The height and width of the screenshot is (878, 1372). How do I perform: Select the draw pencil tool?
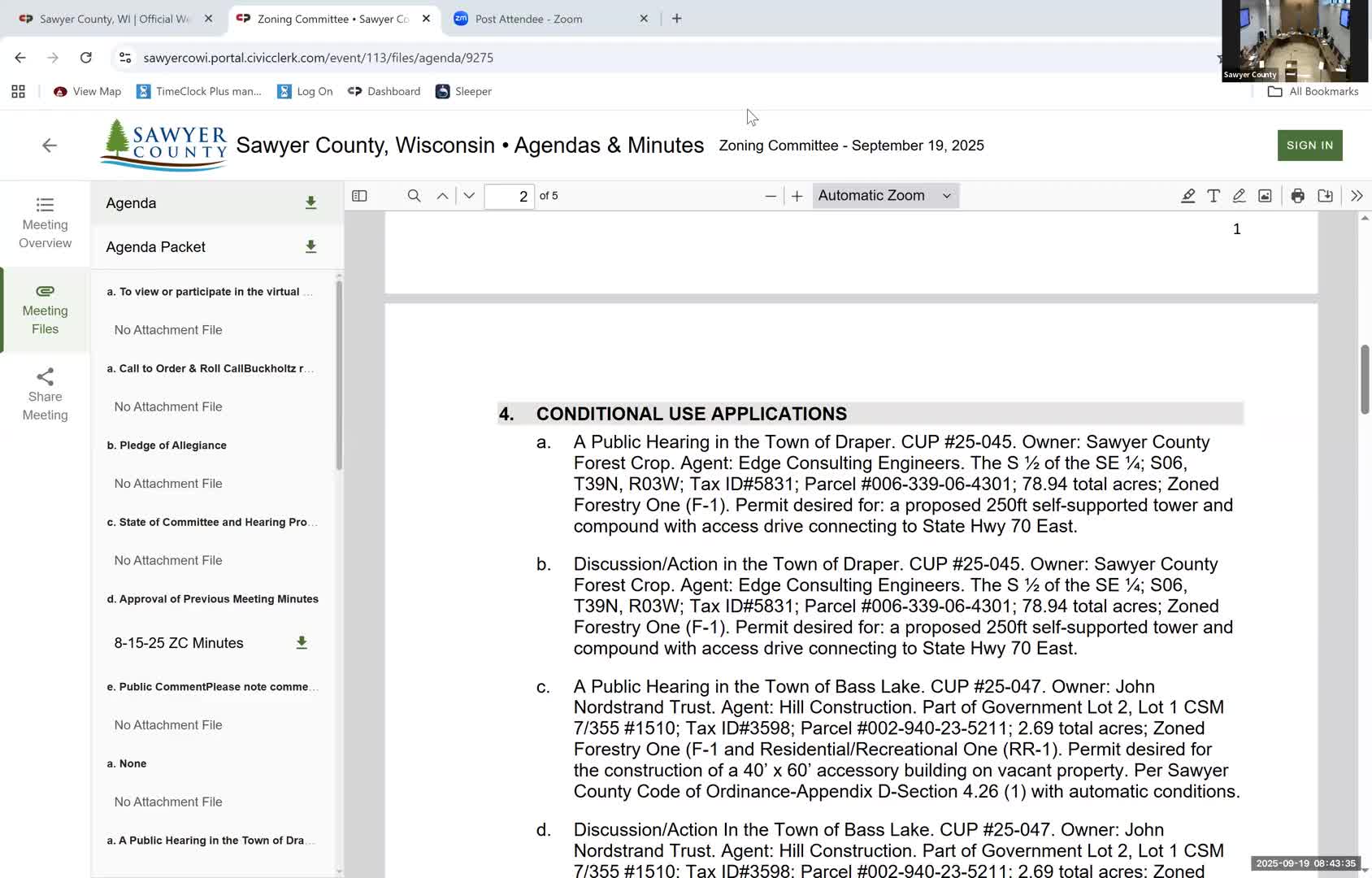click(x=1239, y=196)
